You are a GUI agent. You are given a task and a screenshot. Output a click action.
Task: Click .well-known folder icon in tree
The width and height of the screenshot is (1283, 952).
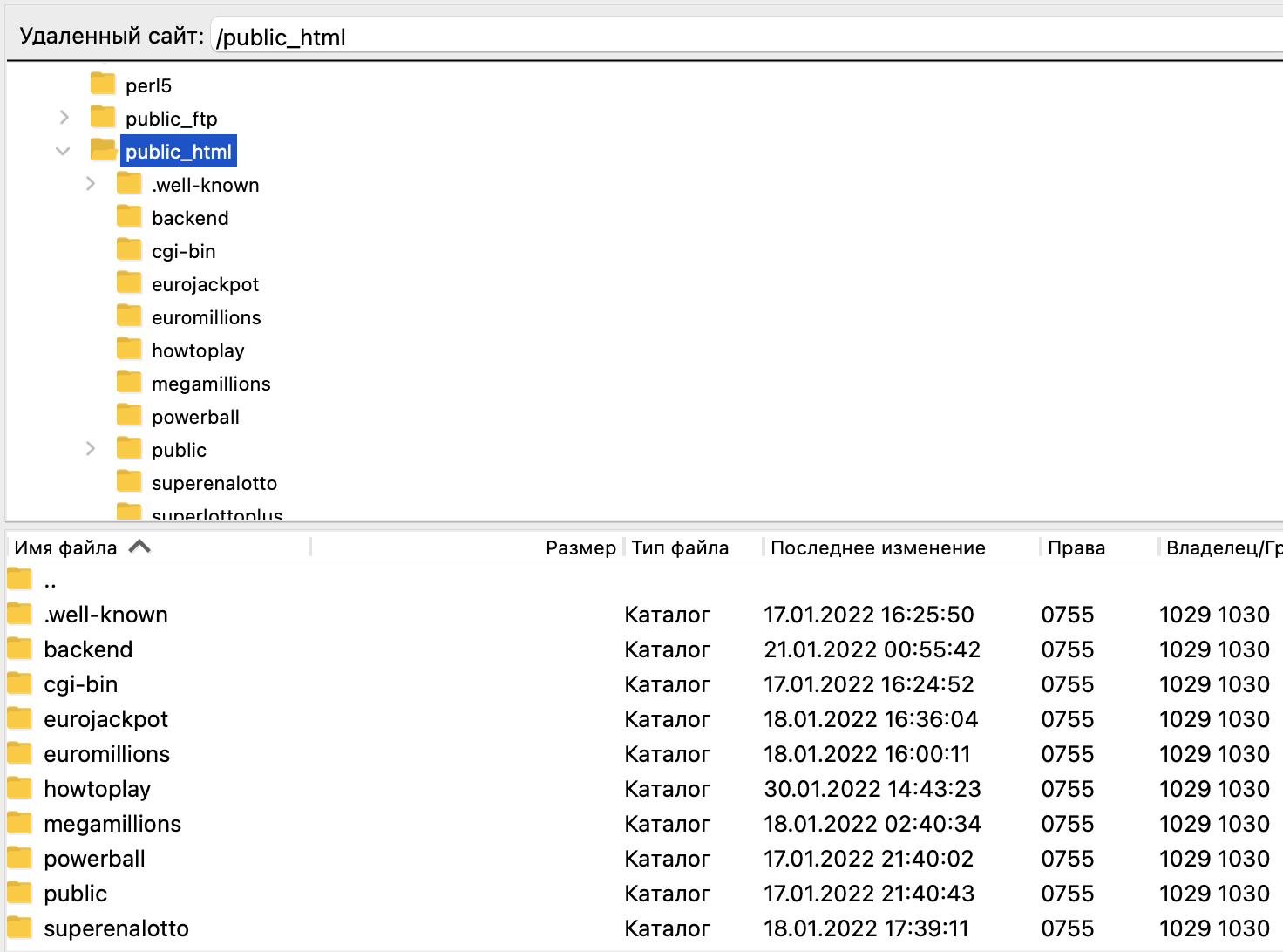129,183
